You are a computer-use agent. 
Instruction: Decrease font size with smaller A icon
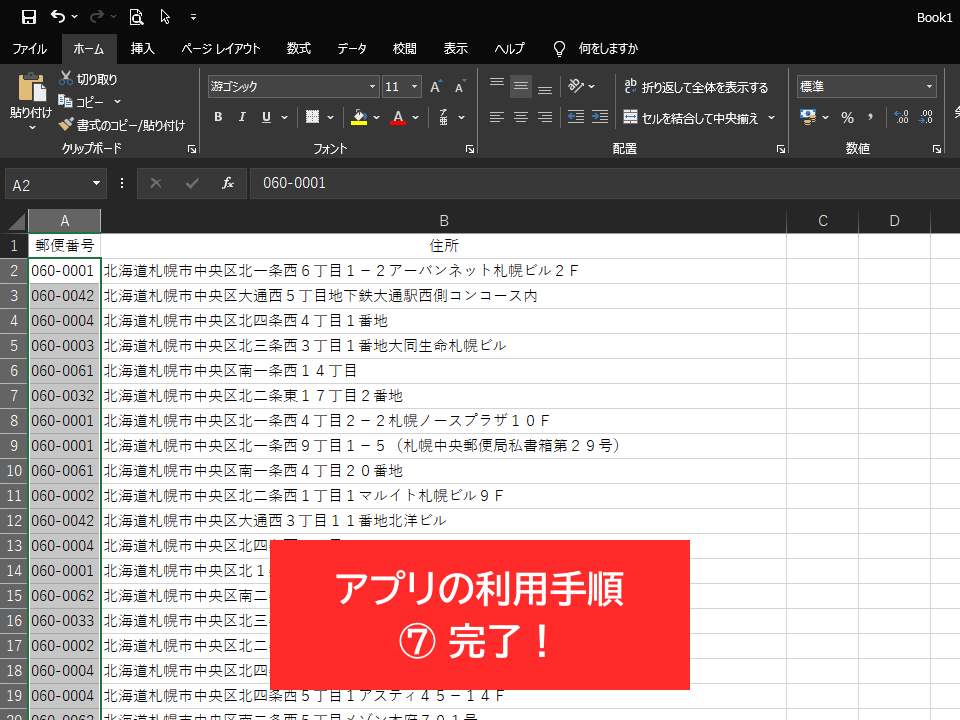pos(460,87)
